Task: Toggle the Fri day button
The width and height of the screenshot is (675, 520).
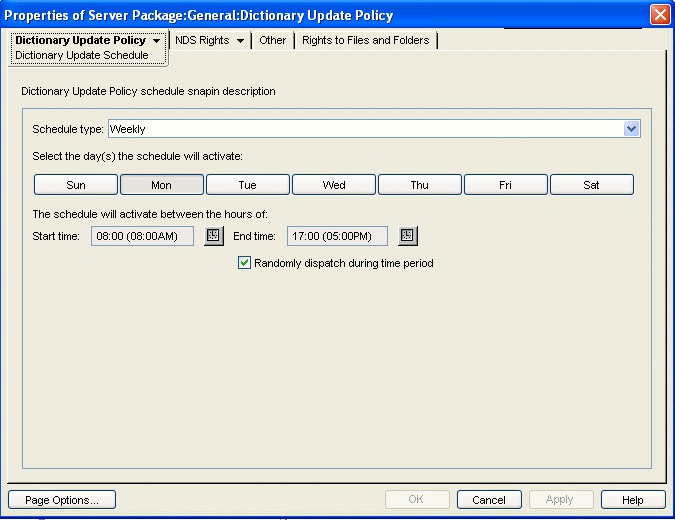Action: (506, 185)
